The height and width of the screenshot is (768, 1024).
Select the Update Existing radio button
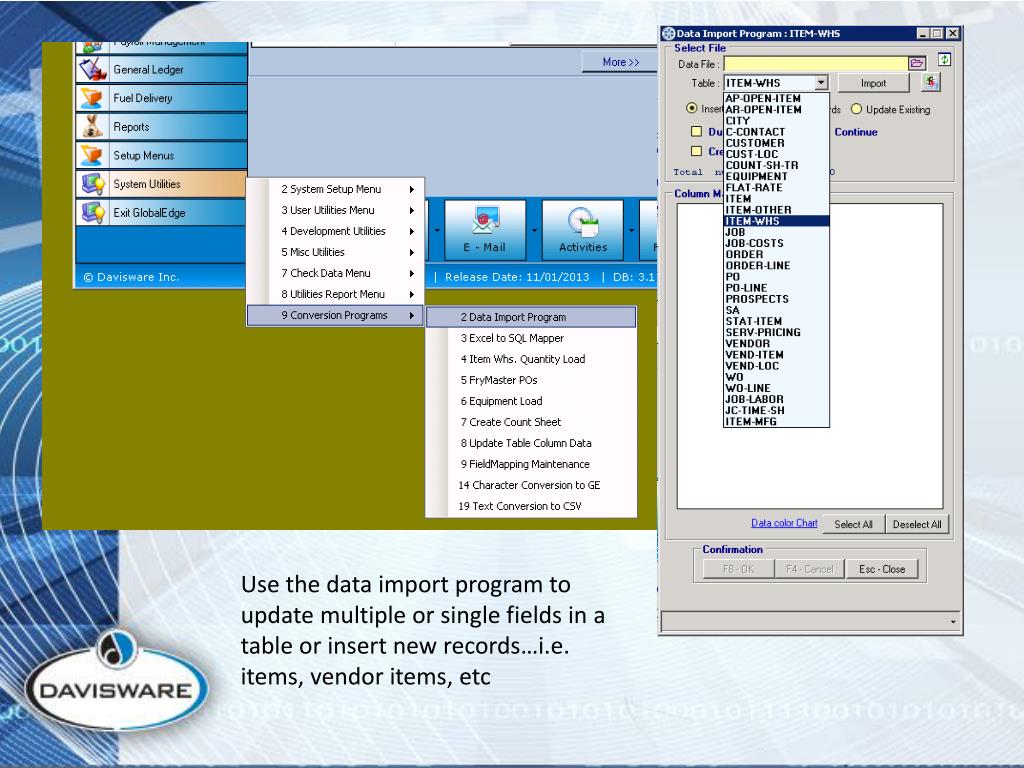click(x=856, y=109)
